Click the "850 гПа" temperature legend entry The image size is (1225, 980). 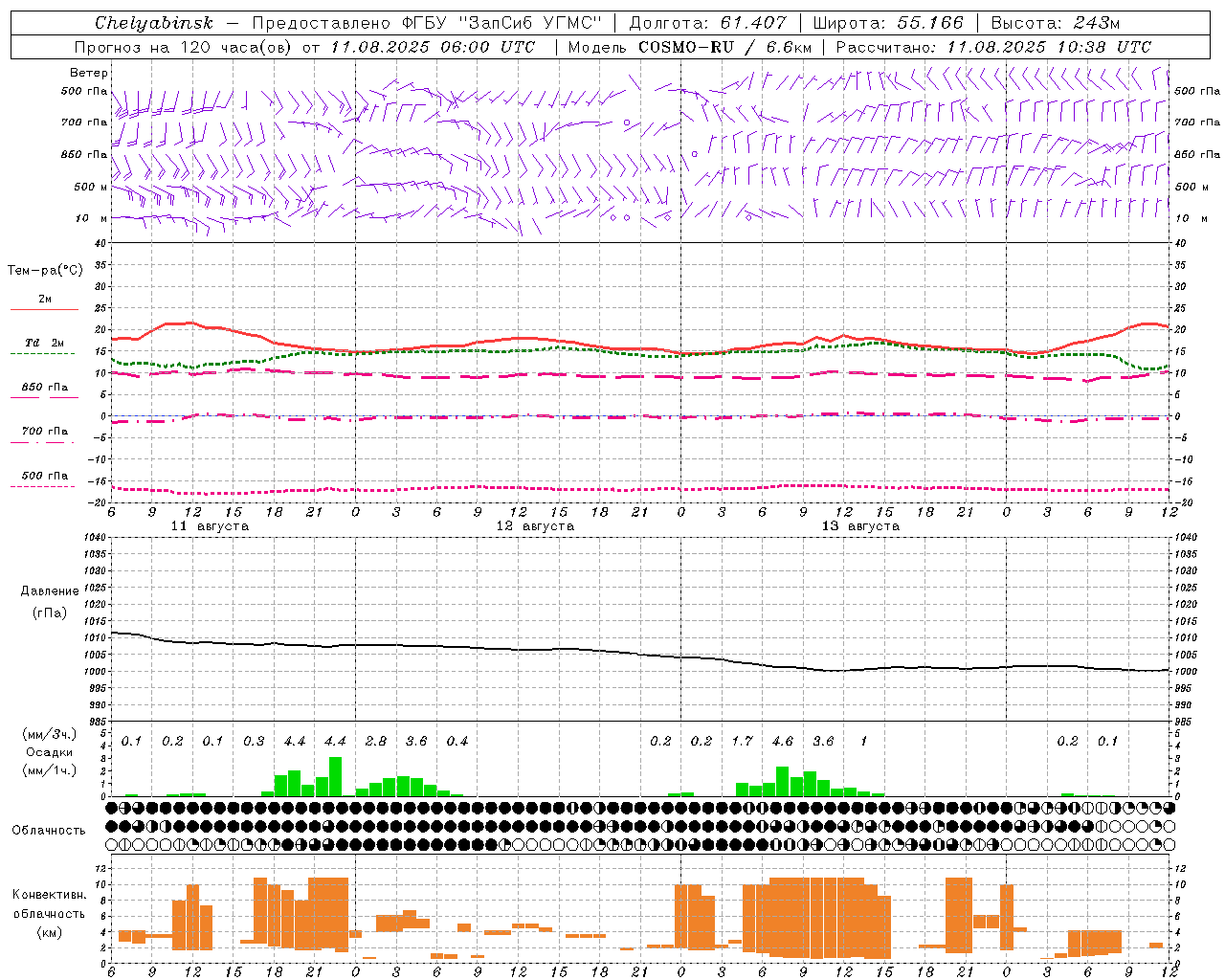(x=44, y=390)
